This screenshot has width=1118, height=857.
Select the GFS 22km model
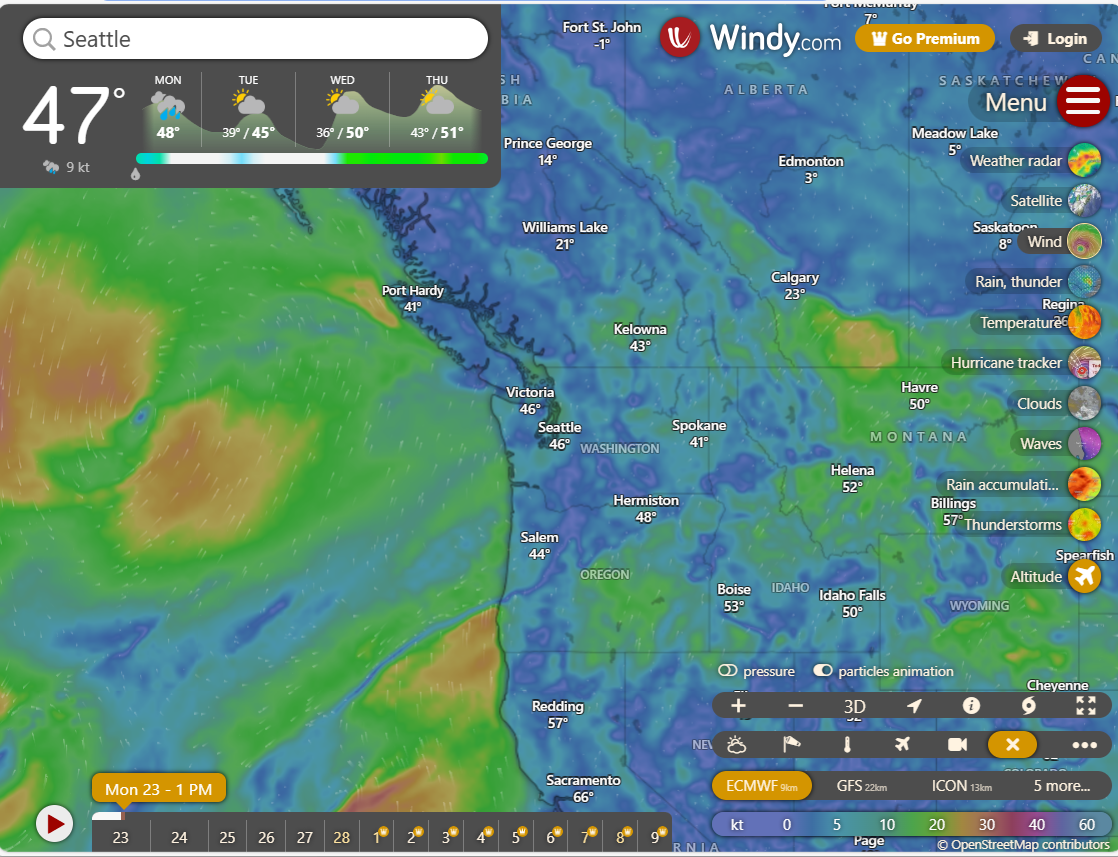[861, 786]
